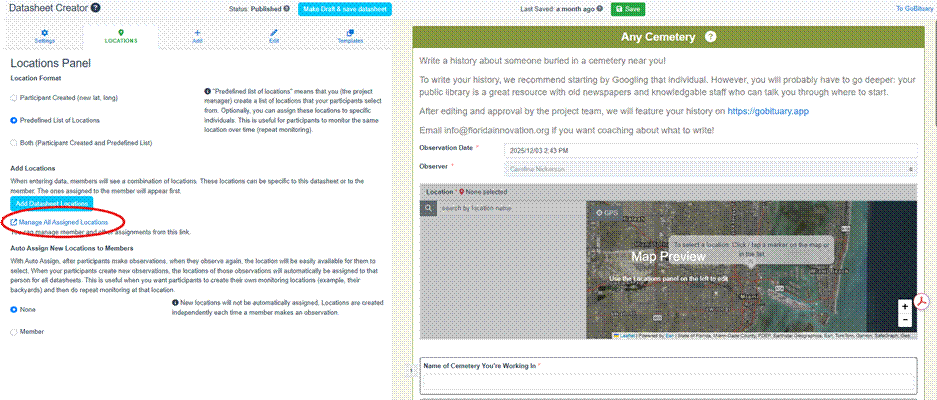The height and width of the screenshot is (400, 937).
Task: Click the search by location name field
Action: [x=510, y=208]
